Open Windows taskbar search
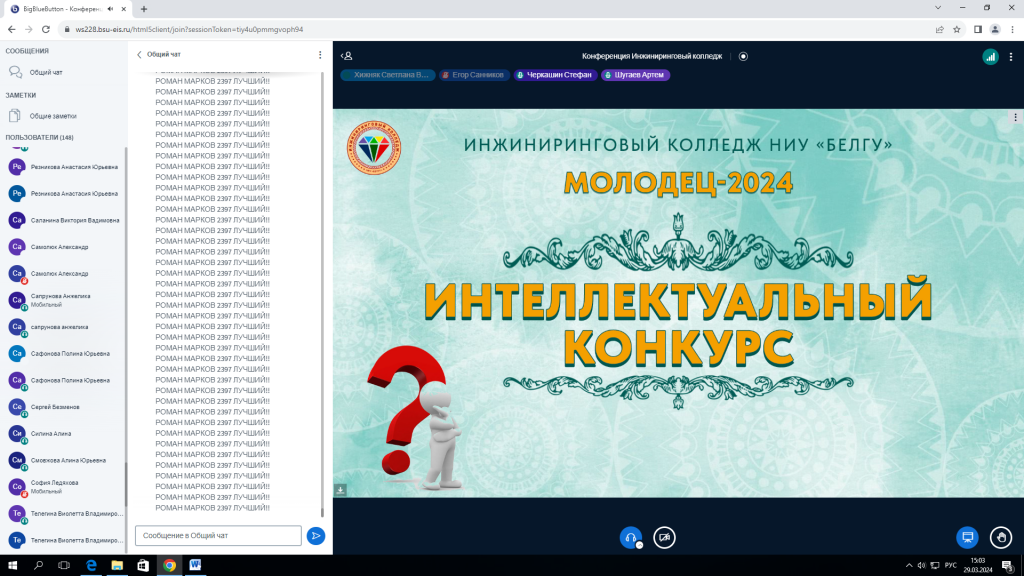Image resolution: width=1024 pixels, height=576 pixels. point(39,566)
